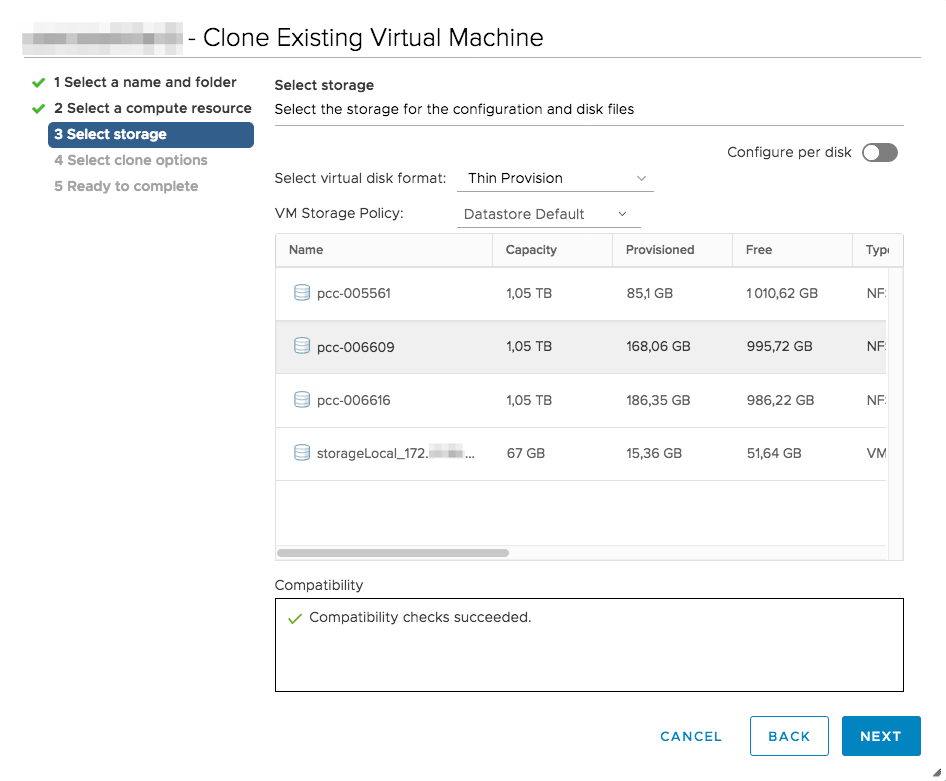Click the Next button
The image size is (946, 781).
(881, 736)
